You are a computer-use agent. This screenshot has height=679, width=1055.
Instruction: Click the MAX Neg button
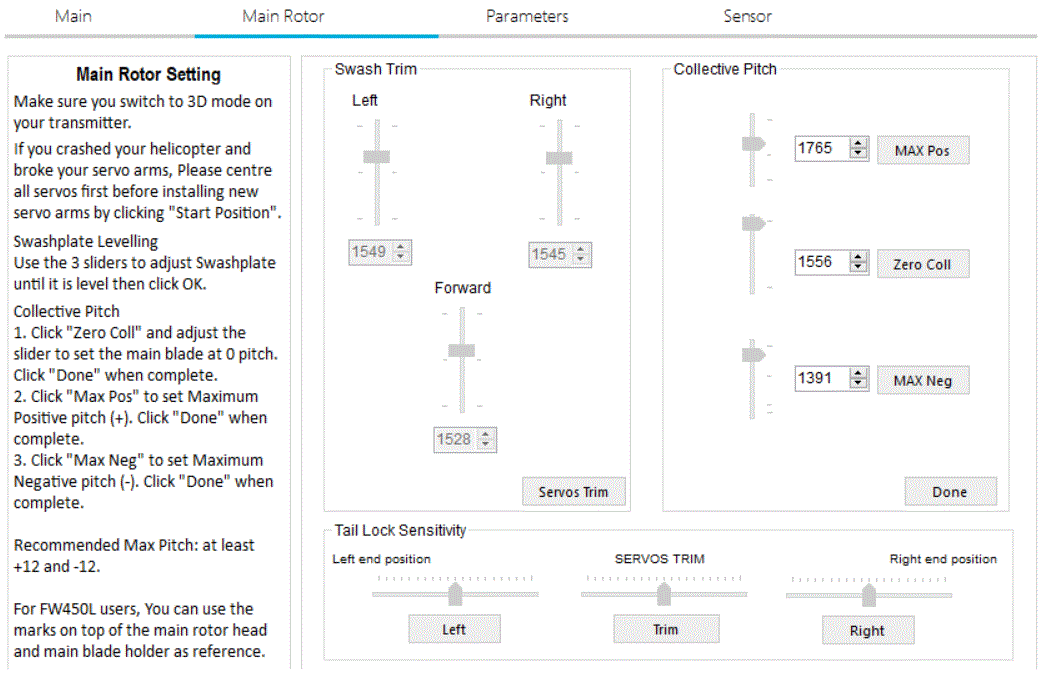(922, 381)
